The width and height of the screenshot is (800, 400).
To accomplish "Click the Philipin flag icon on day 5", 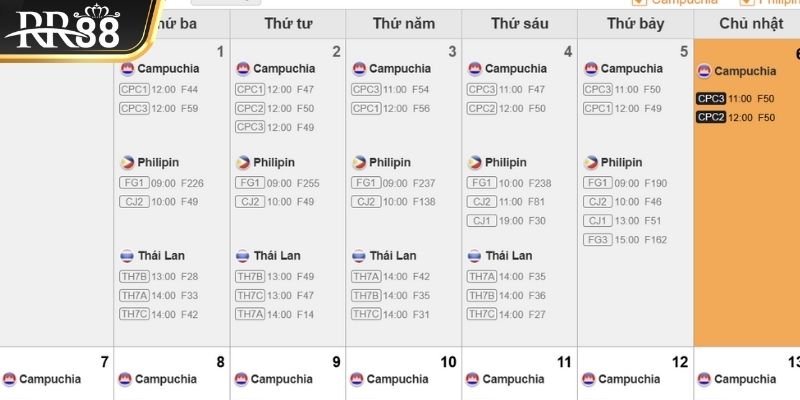I will (x=591, y=163).
